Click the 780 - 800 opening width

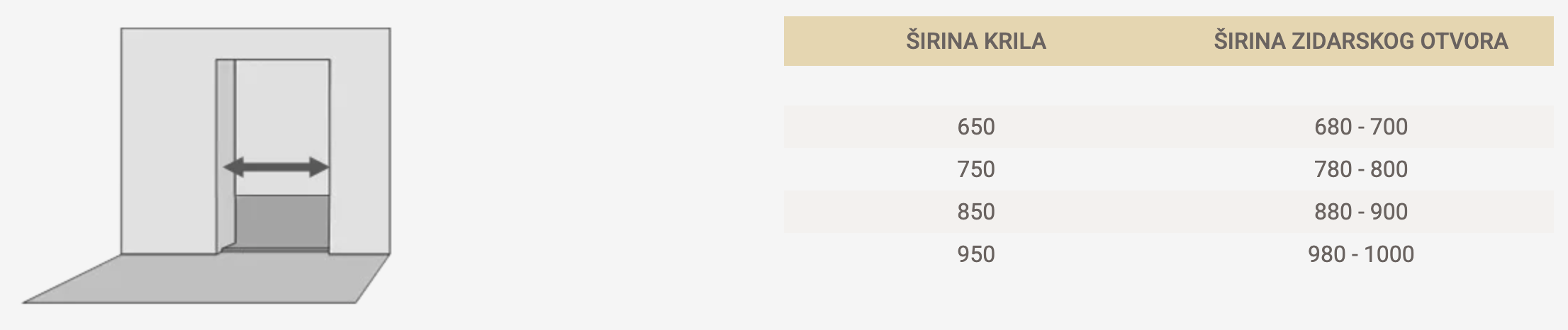click(x=1360, y=169)
